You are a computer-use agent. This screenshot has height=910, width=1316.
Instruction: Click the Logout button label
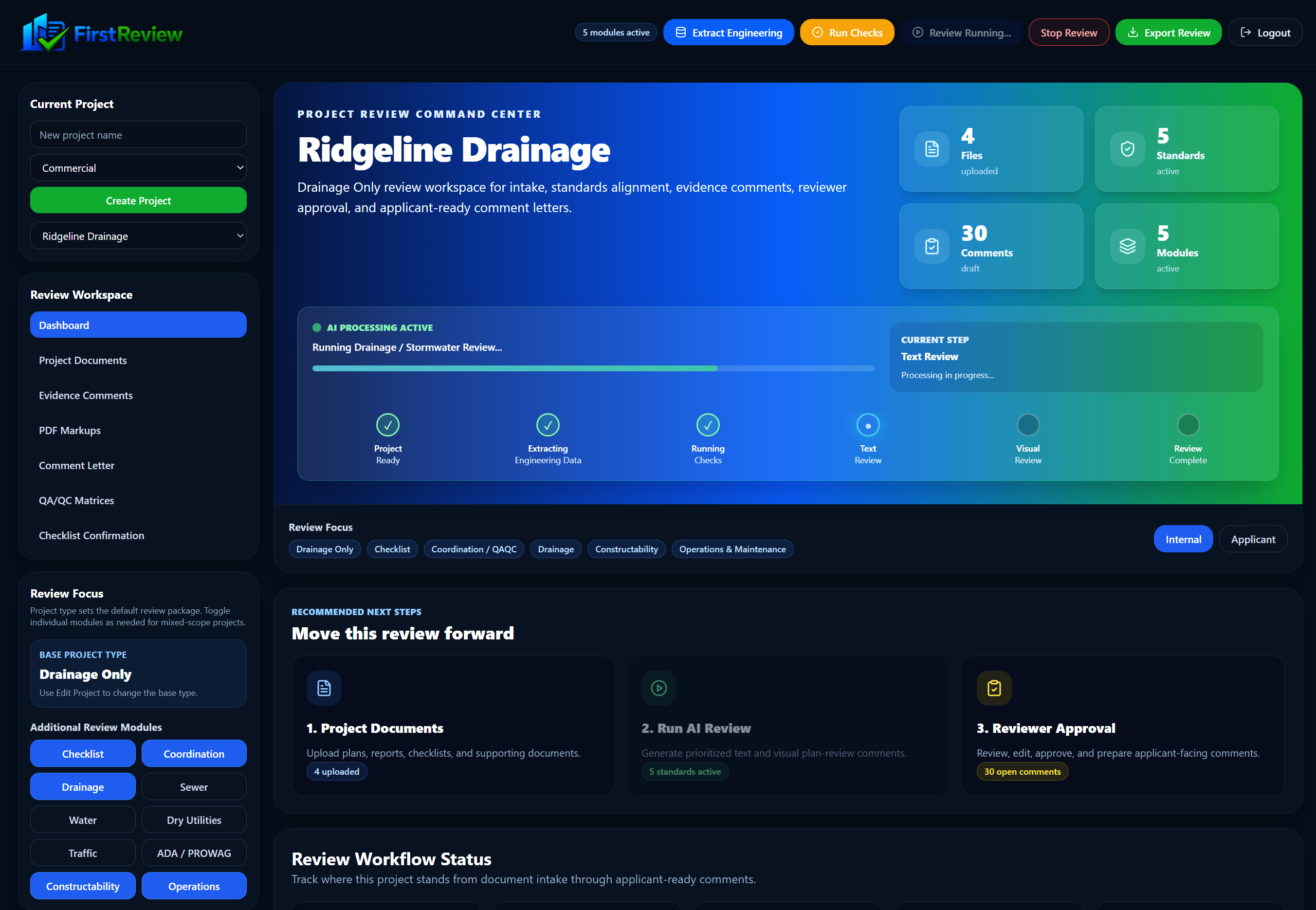pos(1274,33)
